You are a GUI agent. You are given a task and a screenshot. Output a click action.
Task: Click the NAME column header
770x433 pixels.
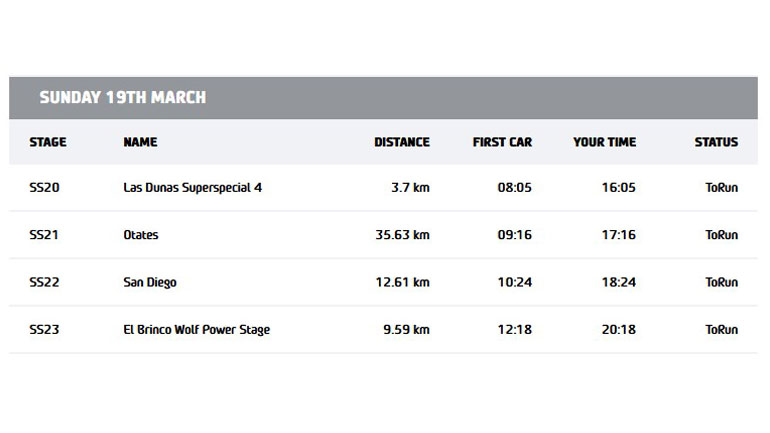(140, 142)
